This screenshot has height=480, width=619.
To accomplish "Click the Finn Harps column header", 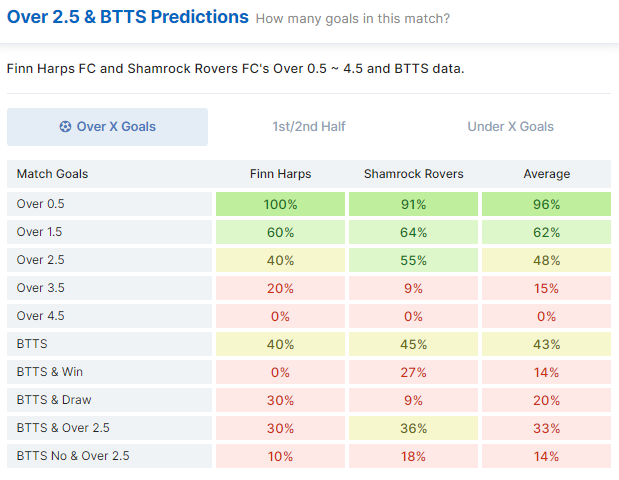I will click(280, 174).
